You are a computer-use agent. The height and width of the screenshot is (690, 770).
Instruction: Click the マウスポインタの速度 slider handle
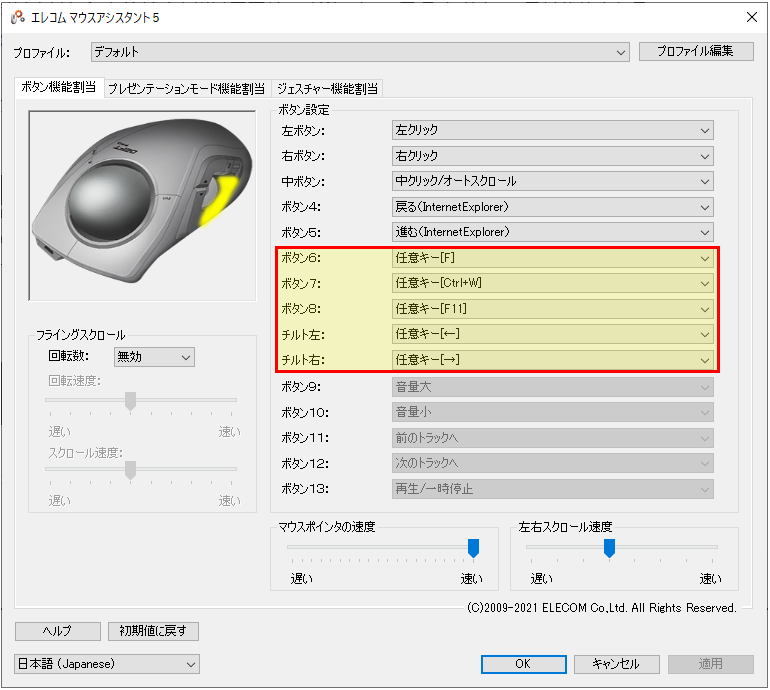(473, 547)
